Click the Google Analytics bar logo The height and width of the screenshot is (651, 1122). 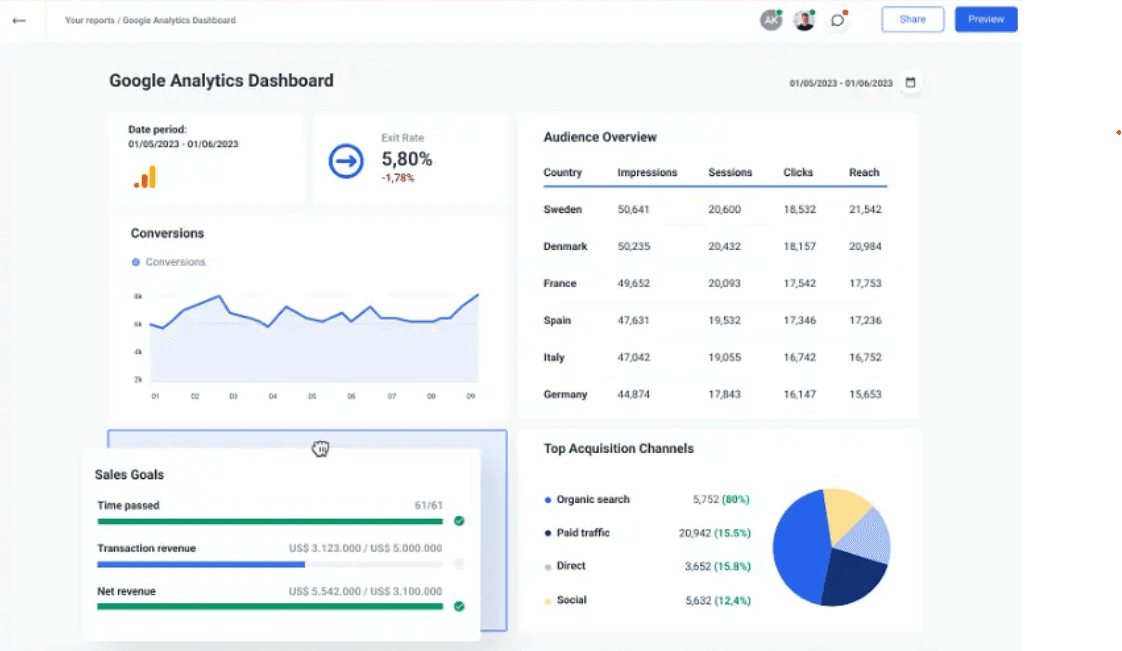[x=145, y=177]
